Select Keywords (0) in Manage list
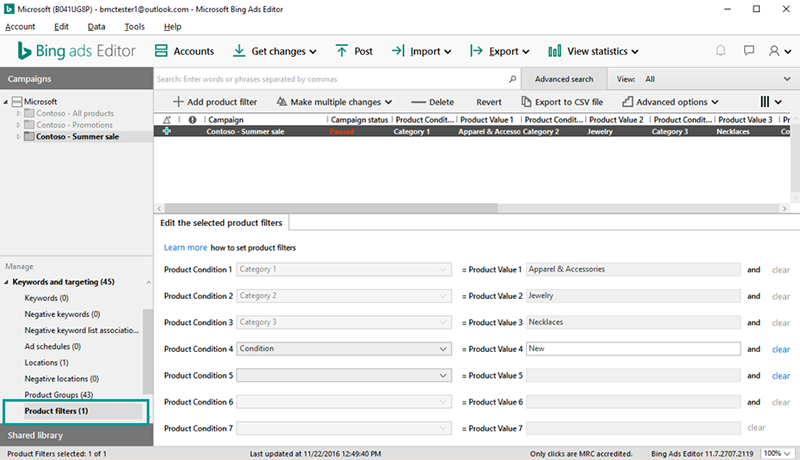Screen dimensions: 800x460 [46, 298]
